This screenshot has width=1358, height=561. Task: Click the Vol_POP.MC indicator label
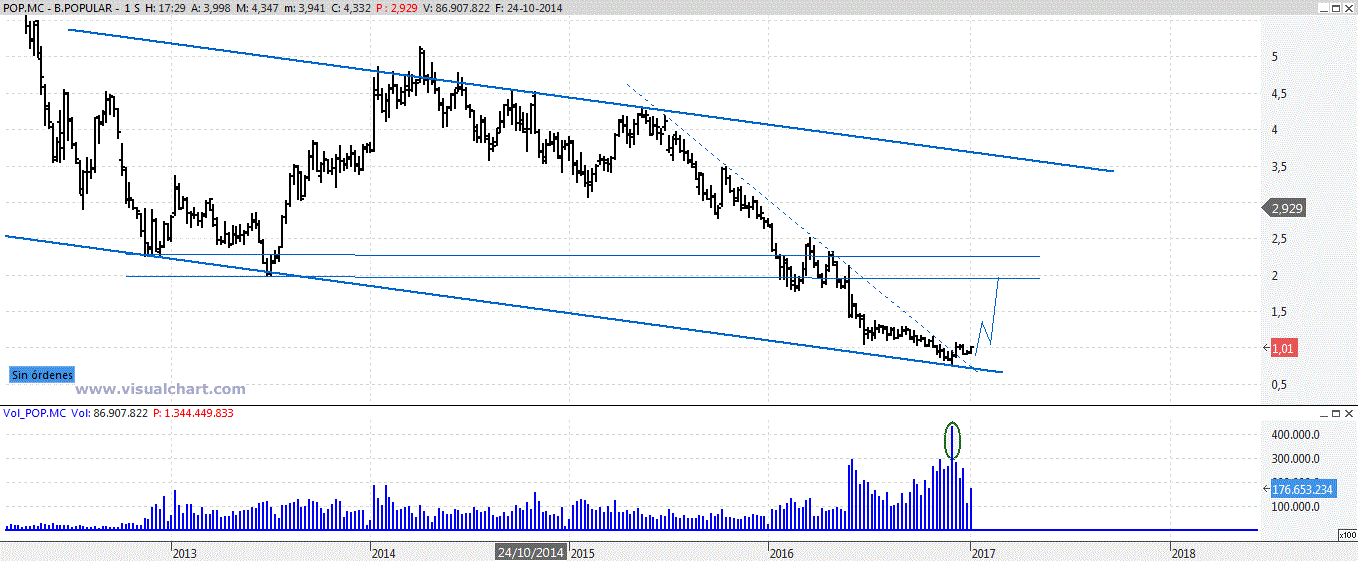(35, 412)
